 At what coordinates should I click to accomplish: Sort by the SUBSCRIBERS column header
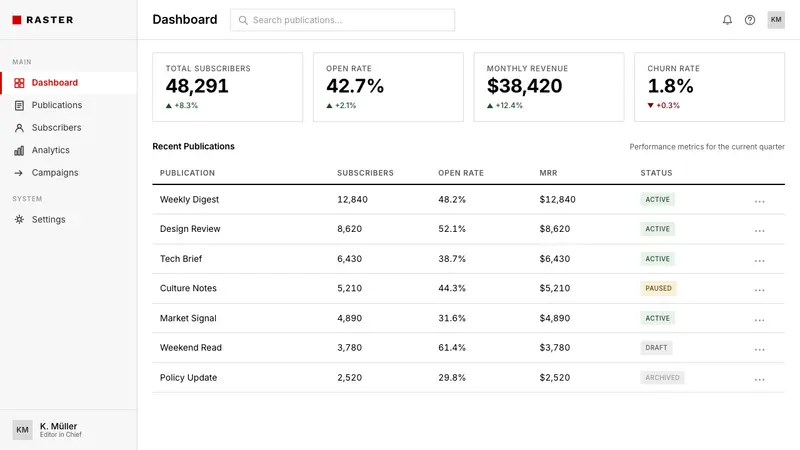[365, 173]
